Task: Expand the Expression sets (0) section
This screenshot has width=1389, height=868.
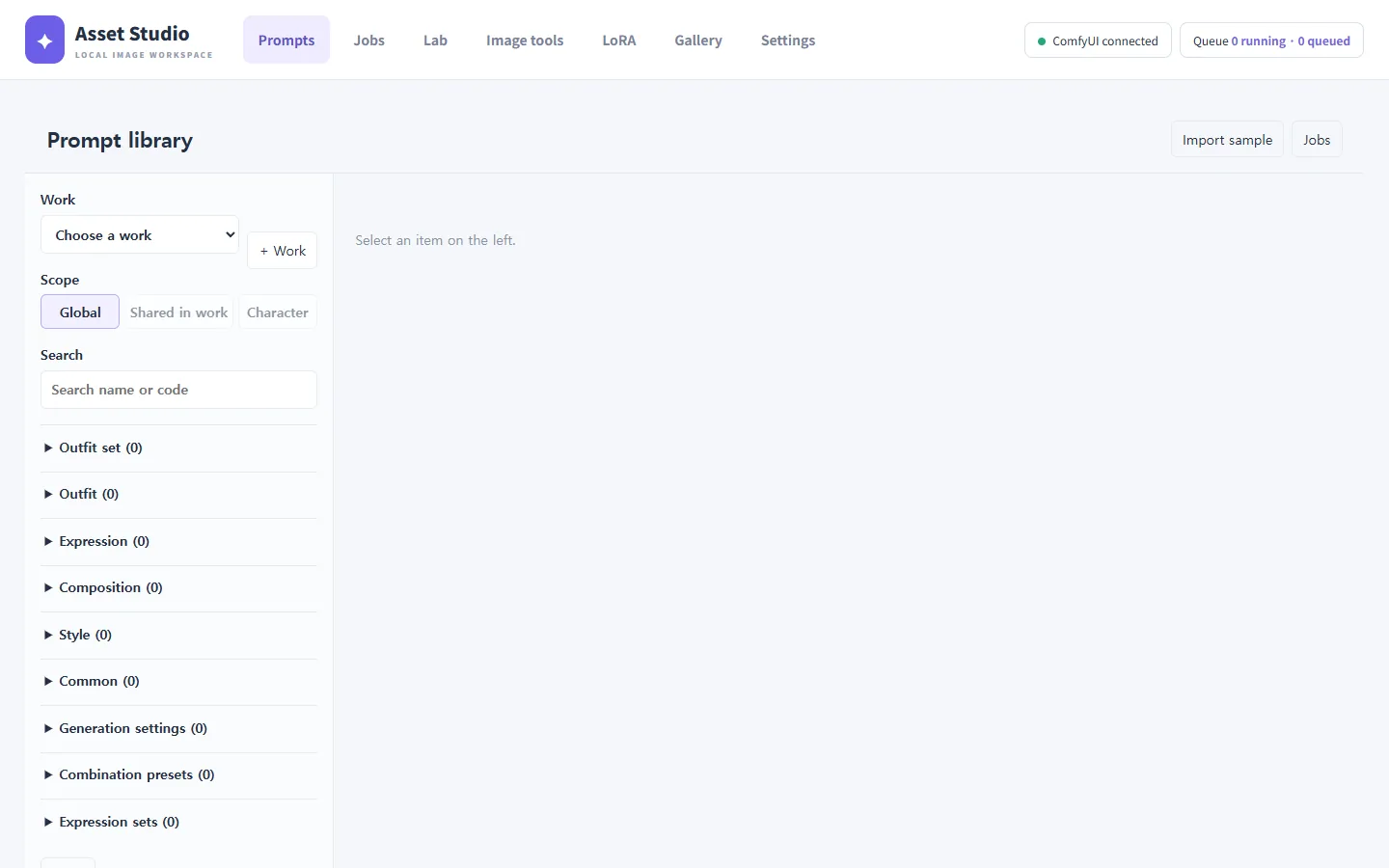Action: pyautogui.click(x=178, y=822)
